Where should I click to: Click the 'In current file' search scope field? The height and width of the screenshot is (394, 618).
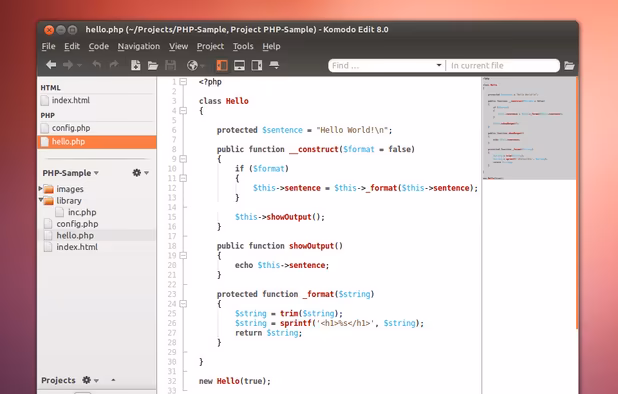[503, 65]
